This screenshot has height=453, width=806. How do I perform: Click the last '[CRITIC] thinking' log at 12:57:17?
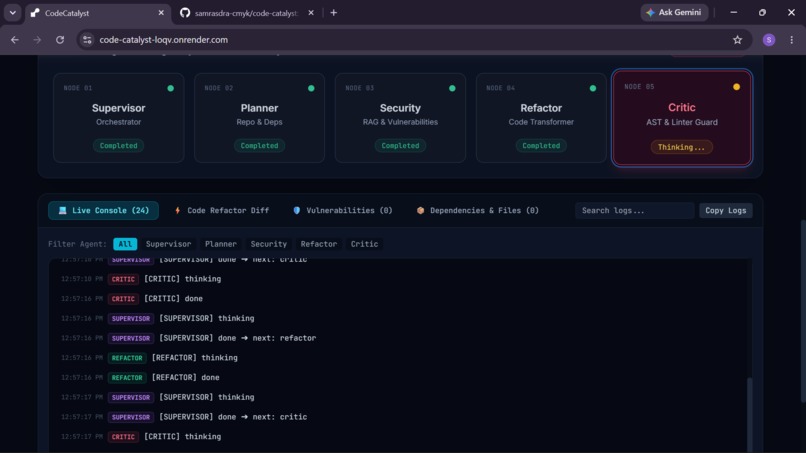[182, 437]
